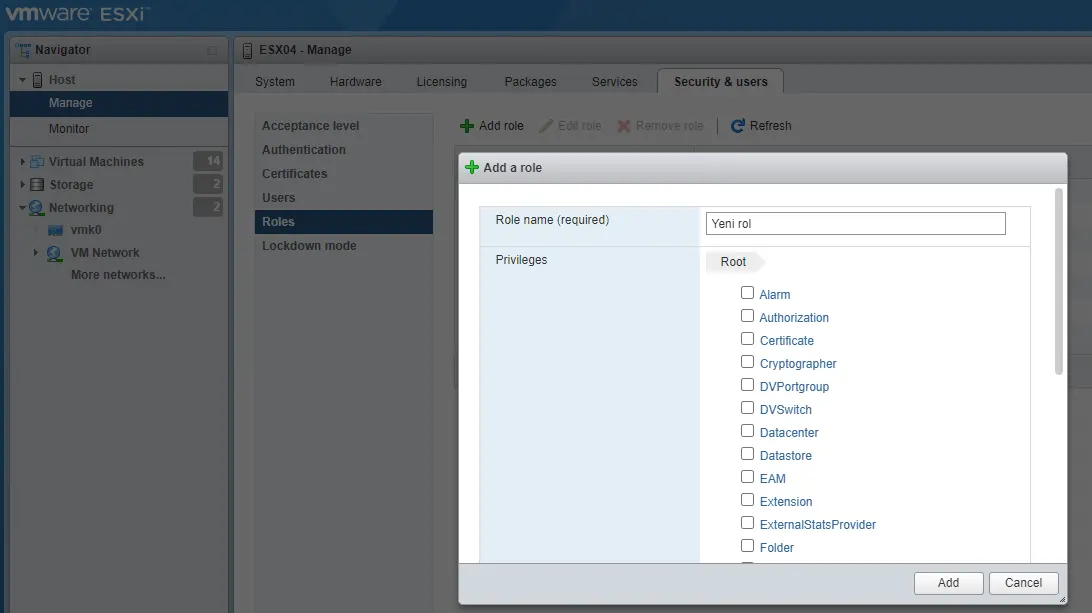Image resolution: width=1092 pixels, height=613 pixels.
Task: Click the Virtual Machines icon in Navigator
Action: (x=37, y=162)
